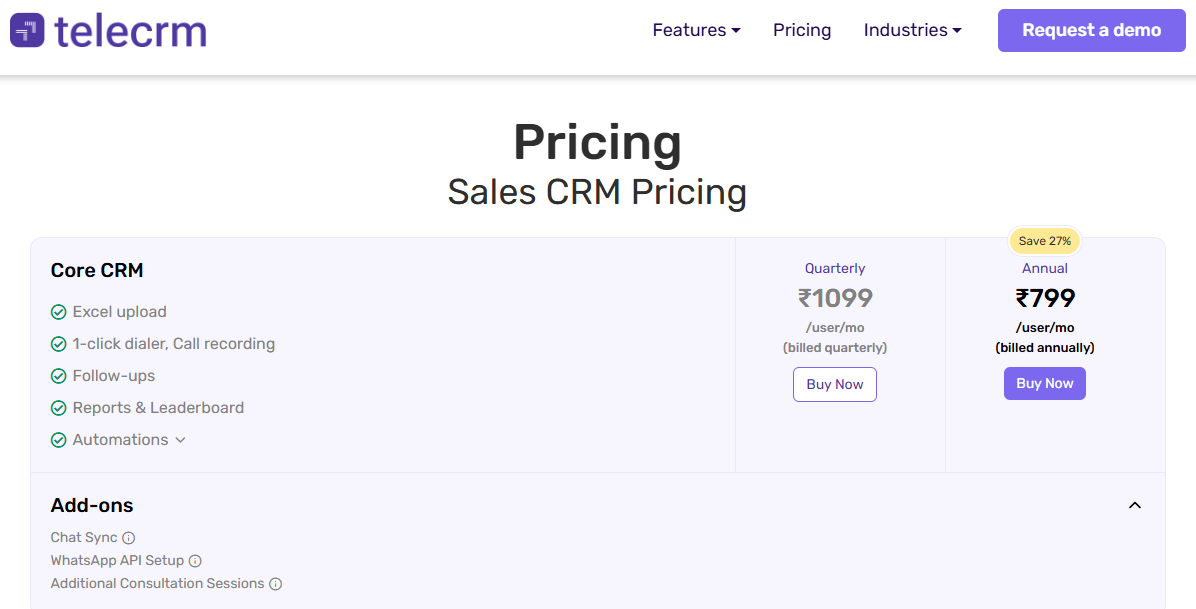The height and width of the screenshot is (609, 1196).
Task: Click green checkmark beside Excel upload
Action: 59,312
